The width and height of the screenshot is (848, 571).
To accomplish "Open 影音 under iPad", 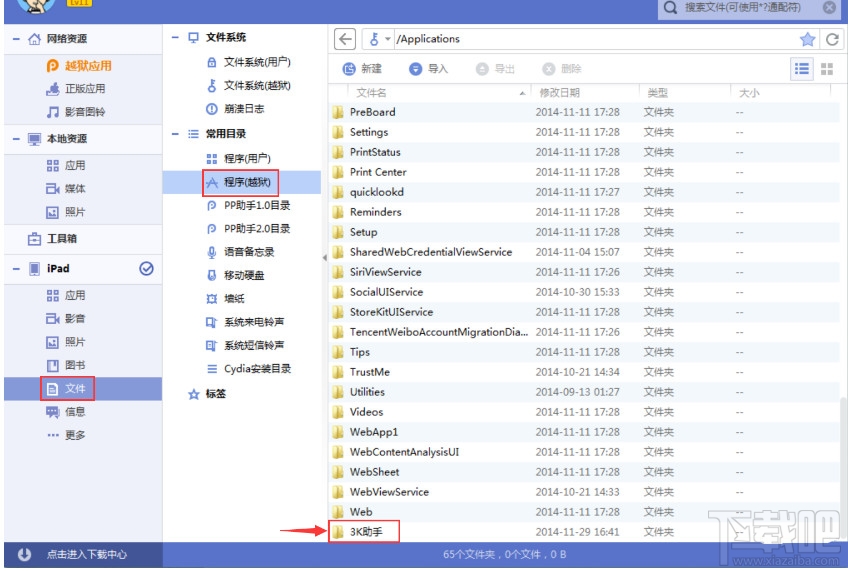I will coord(66,318).
